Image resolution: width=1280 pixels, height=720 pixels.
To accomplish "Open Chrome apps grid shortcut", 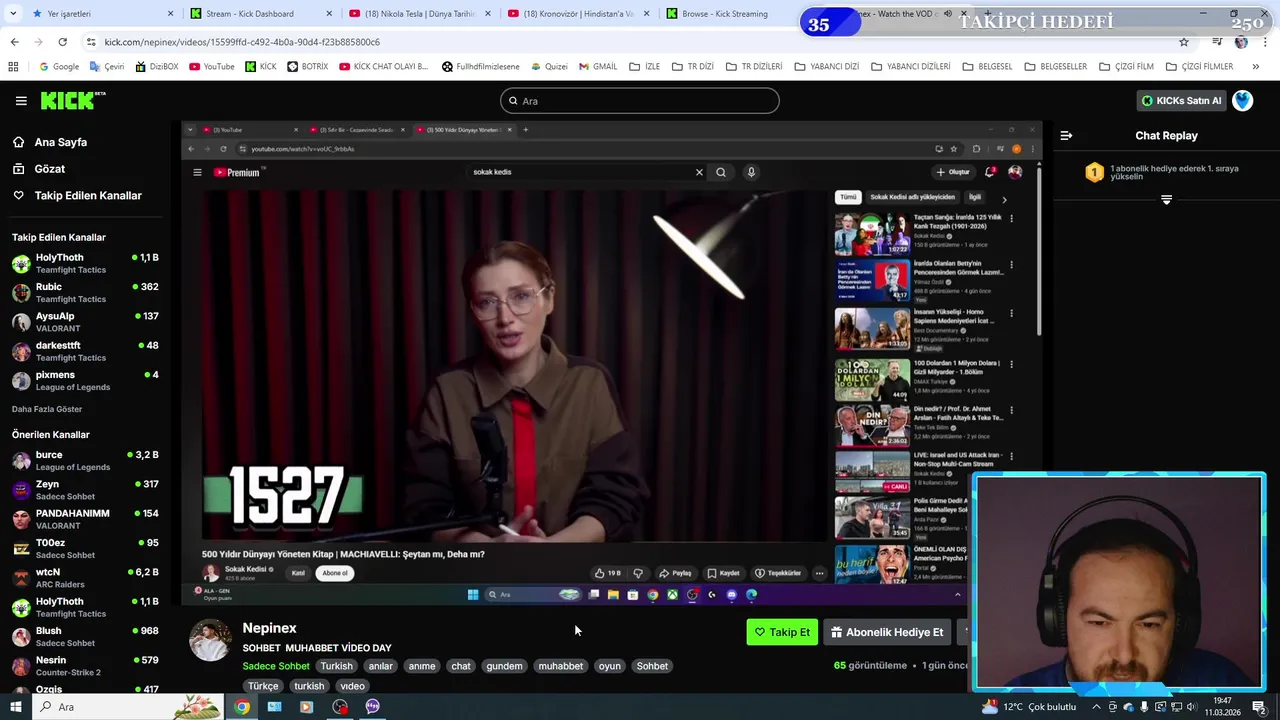I will (13, 67).
